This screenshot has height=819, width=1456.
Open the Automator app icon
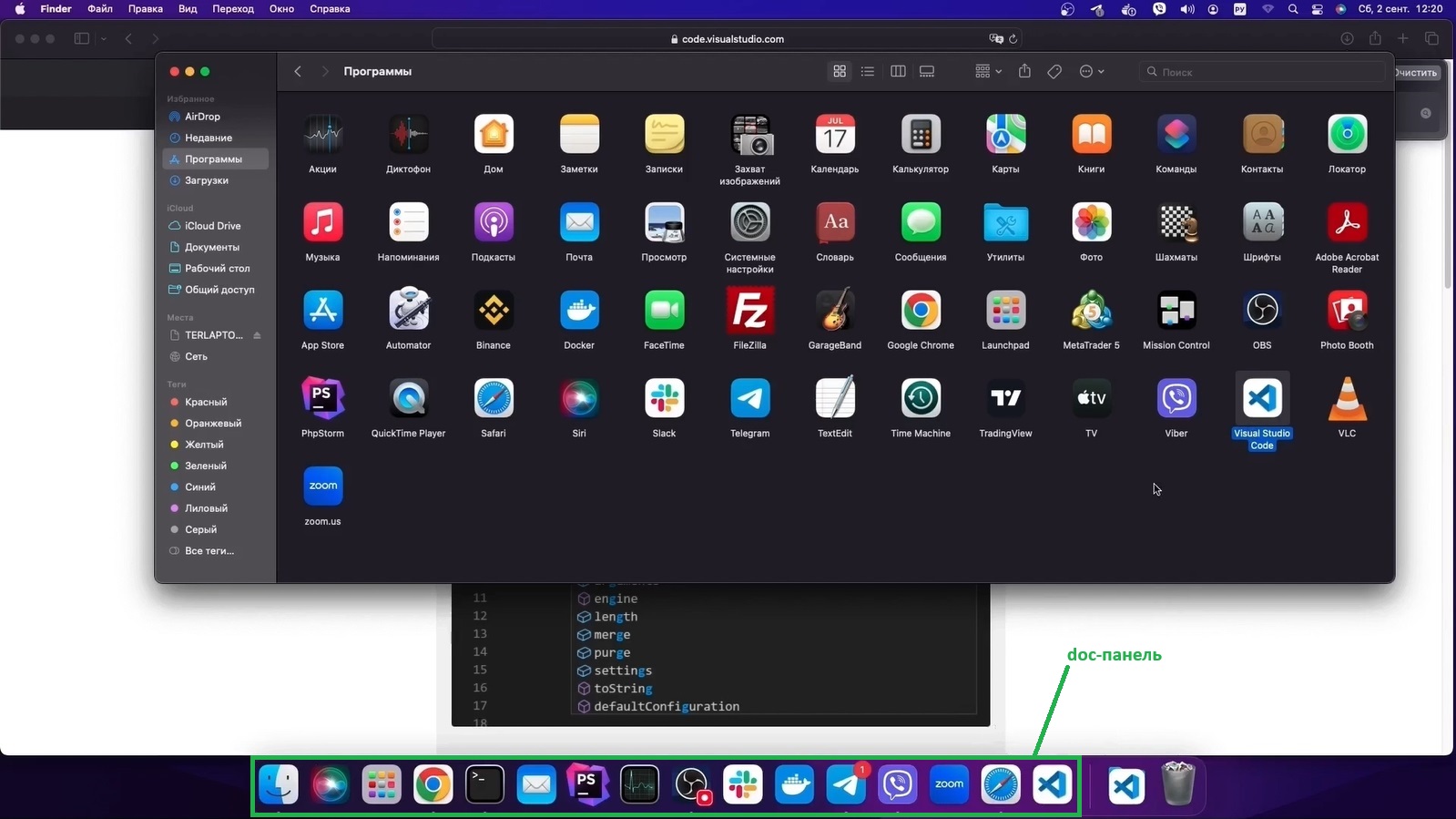click(408, 311)
